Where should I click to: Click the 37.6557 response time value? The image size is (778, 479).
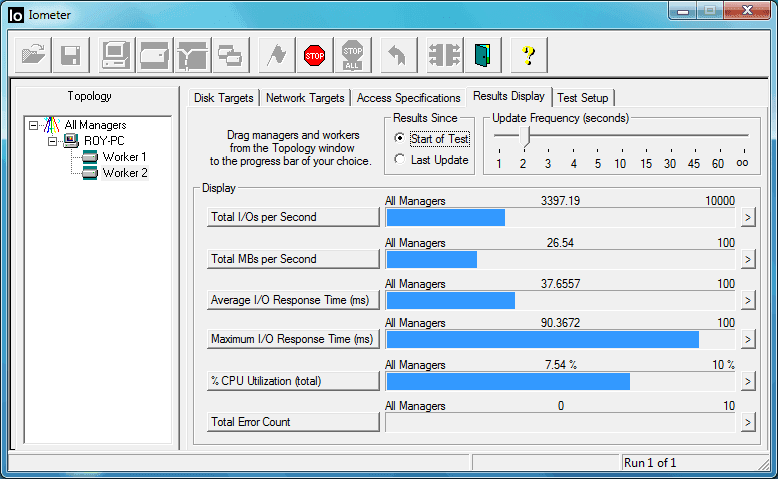(560, 284)
